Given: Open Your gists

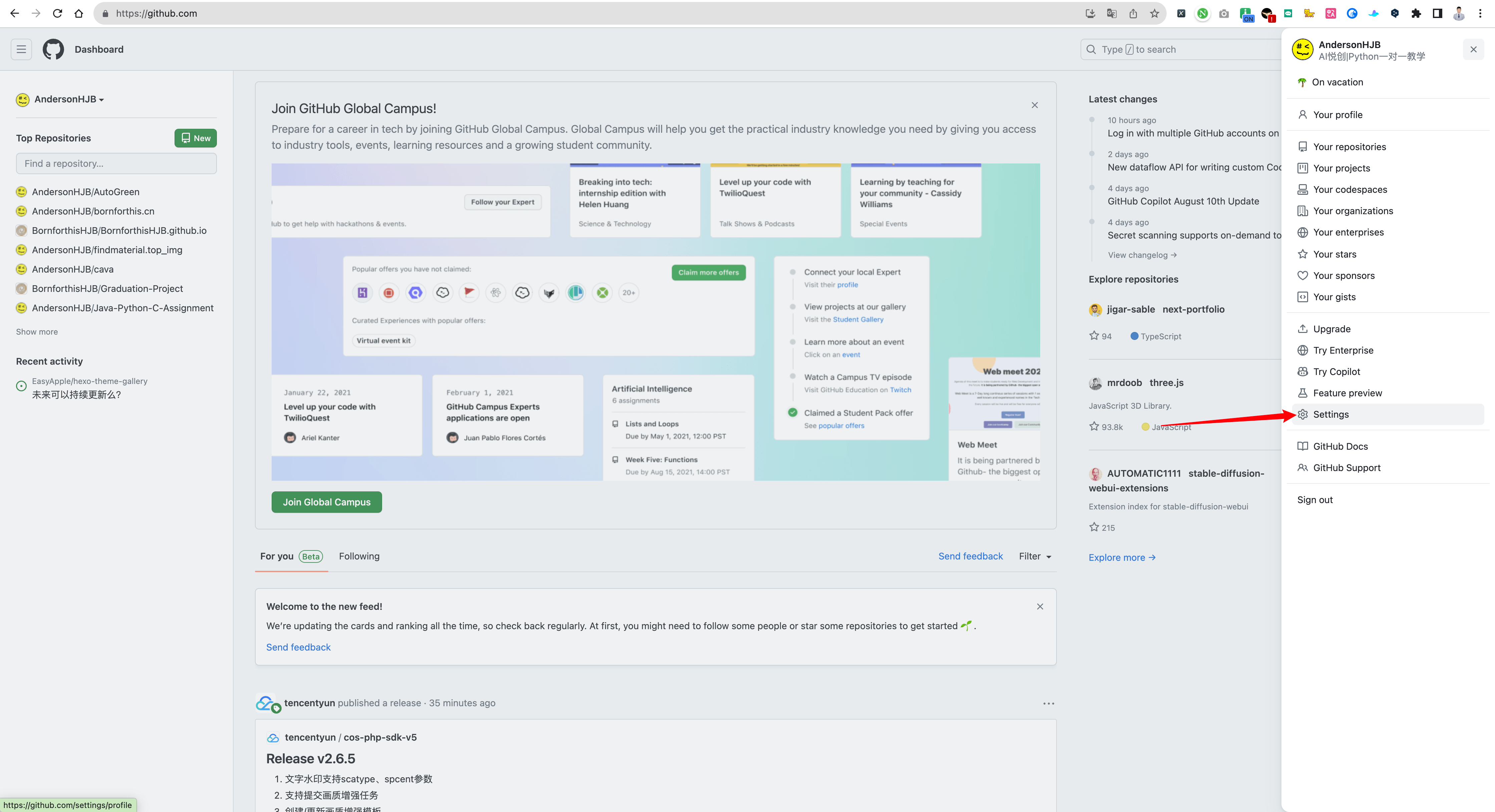Looking at the screenshot, I should [1388, 297].
